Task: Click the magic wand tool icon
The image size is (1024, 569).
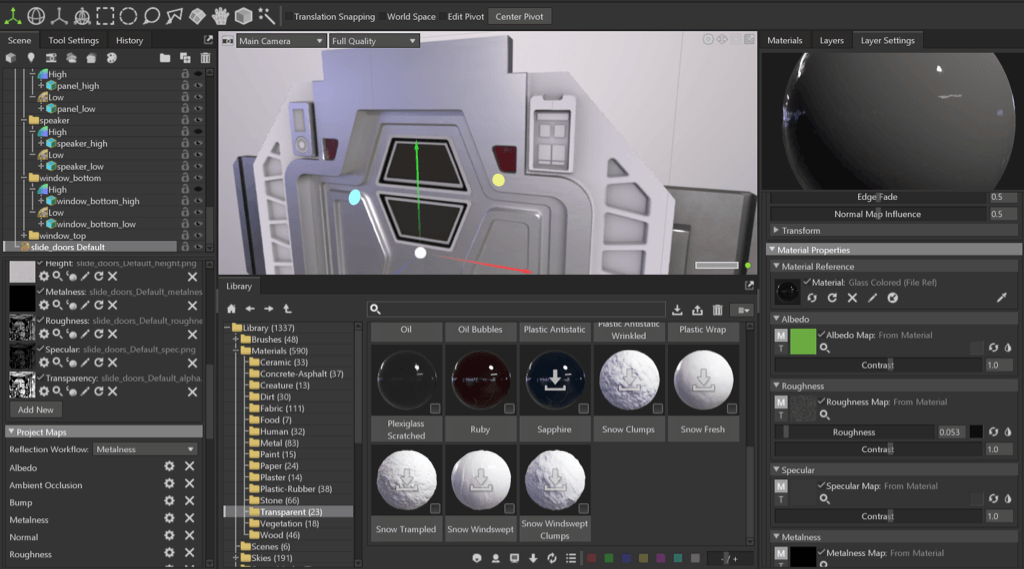Action: [x=266, y=16]
